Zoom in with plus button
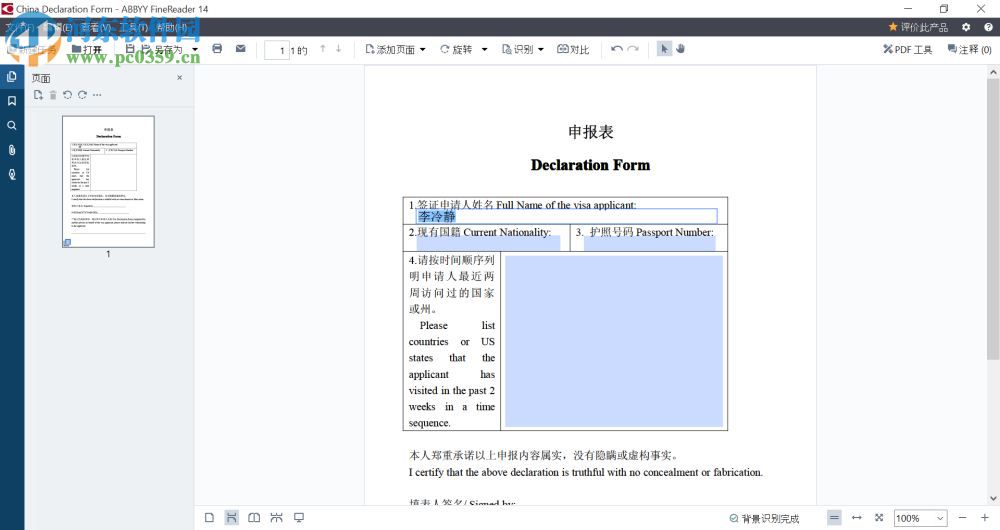Screen dimensions: 1000x530 (985, 518)
